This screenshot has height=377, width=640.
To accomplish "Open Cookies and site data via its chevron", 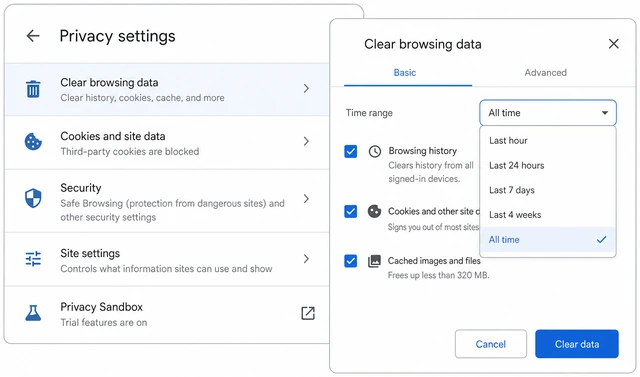I will point(306,141).
